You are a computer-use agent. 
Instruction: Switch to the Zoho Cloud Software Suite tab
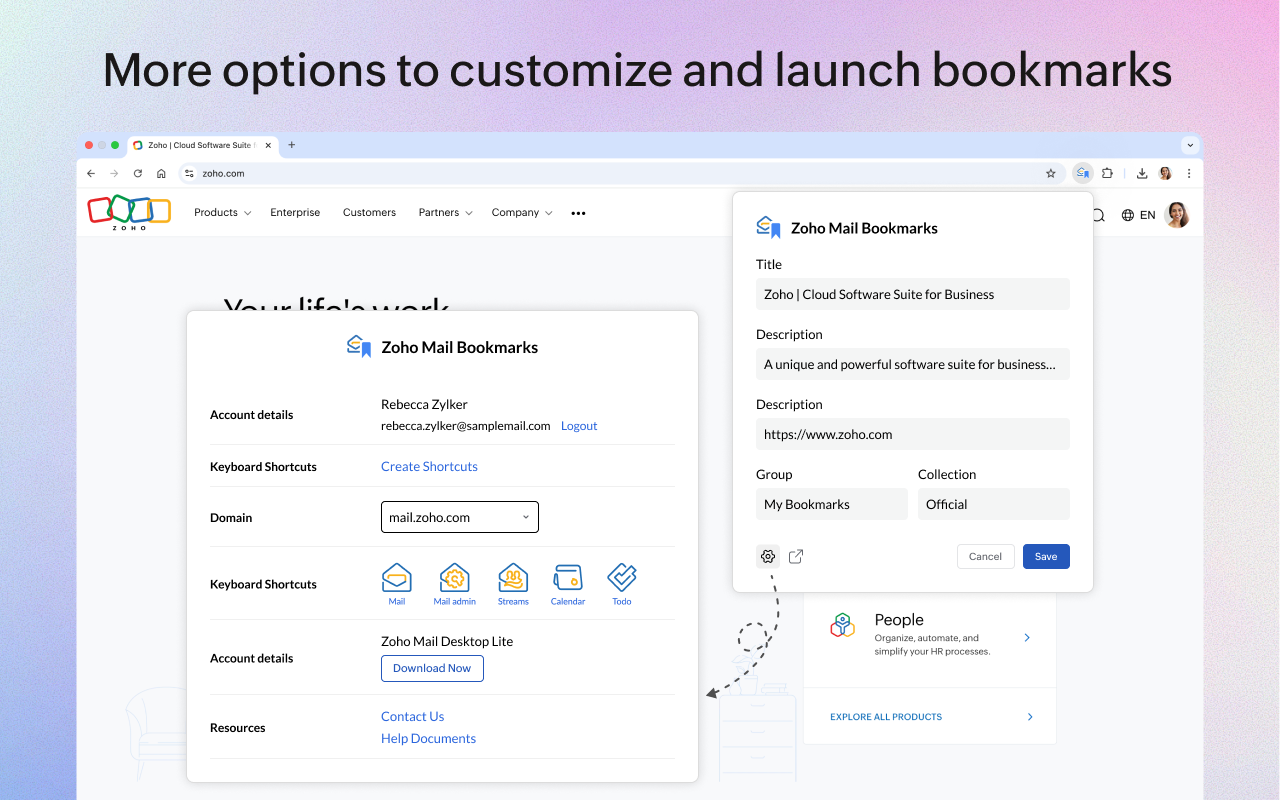tap(198, 144)
